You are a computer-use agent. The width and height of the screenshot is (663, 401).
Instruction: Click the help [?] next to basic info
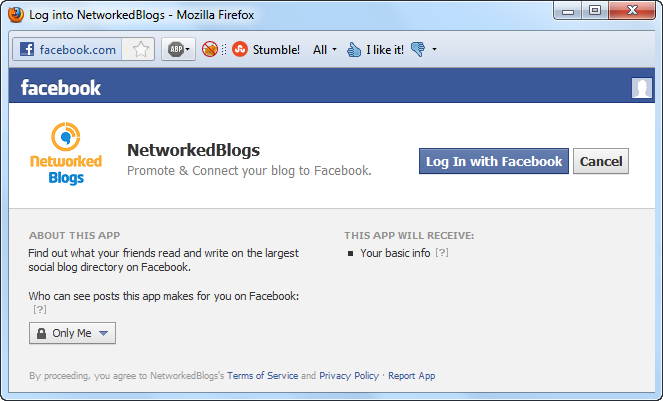(x=442, y=253)
